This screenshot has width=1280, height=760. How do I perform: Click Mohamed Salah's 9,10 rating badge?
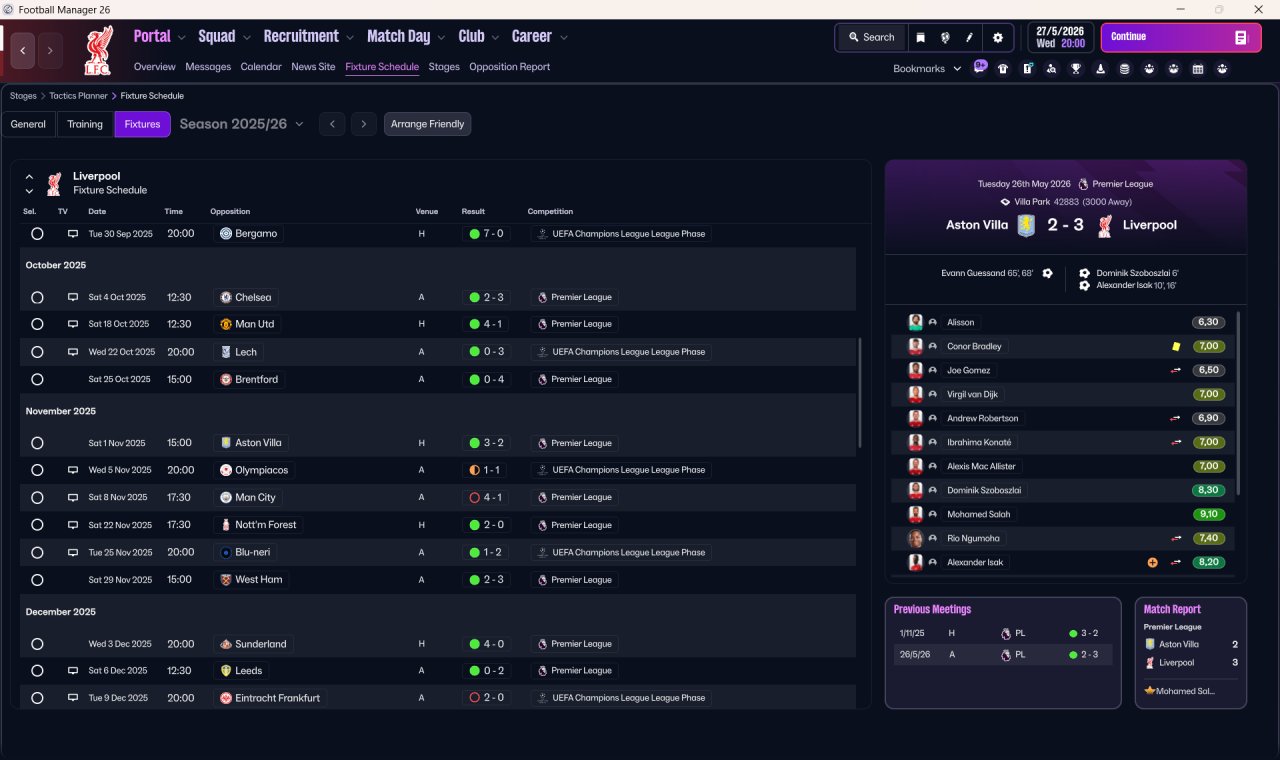click(x=1208, y=514)
